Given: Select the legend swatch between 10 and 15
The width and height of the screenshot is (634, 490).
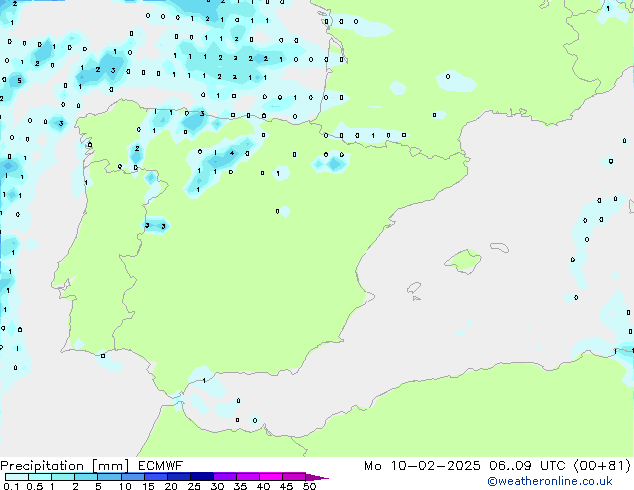Looking at the screenshot, I should tap(133, 477).
